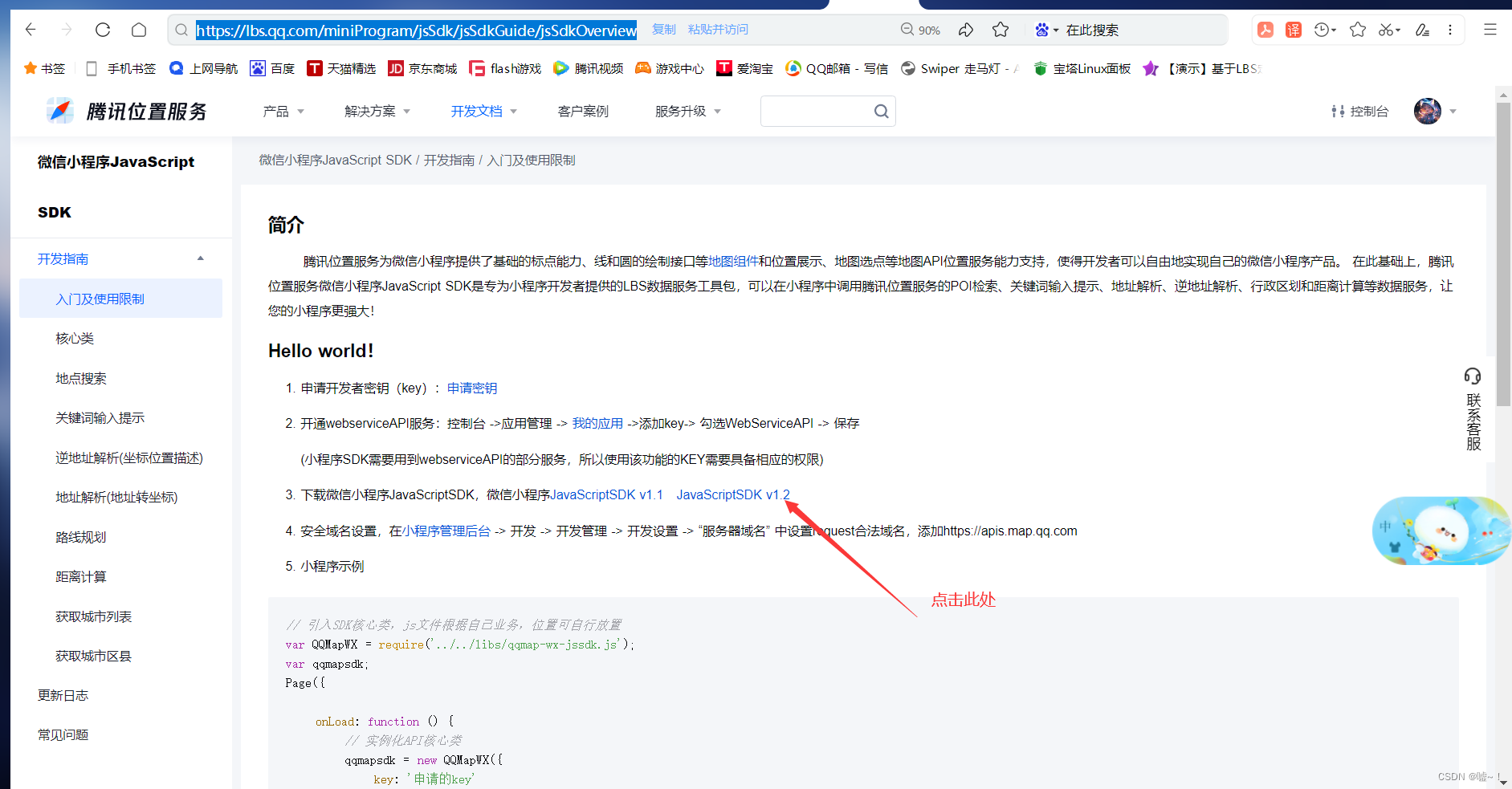1512x789 pixels.
Task: Expand the 产品 navigation dropdown
Action: click(283, 111)
